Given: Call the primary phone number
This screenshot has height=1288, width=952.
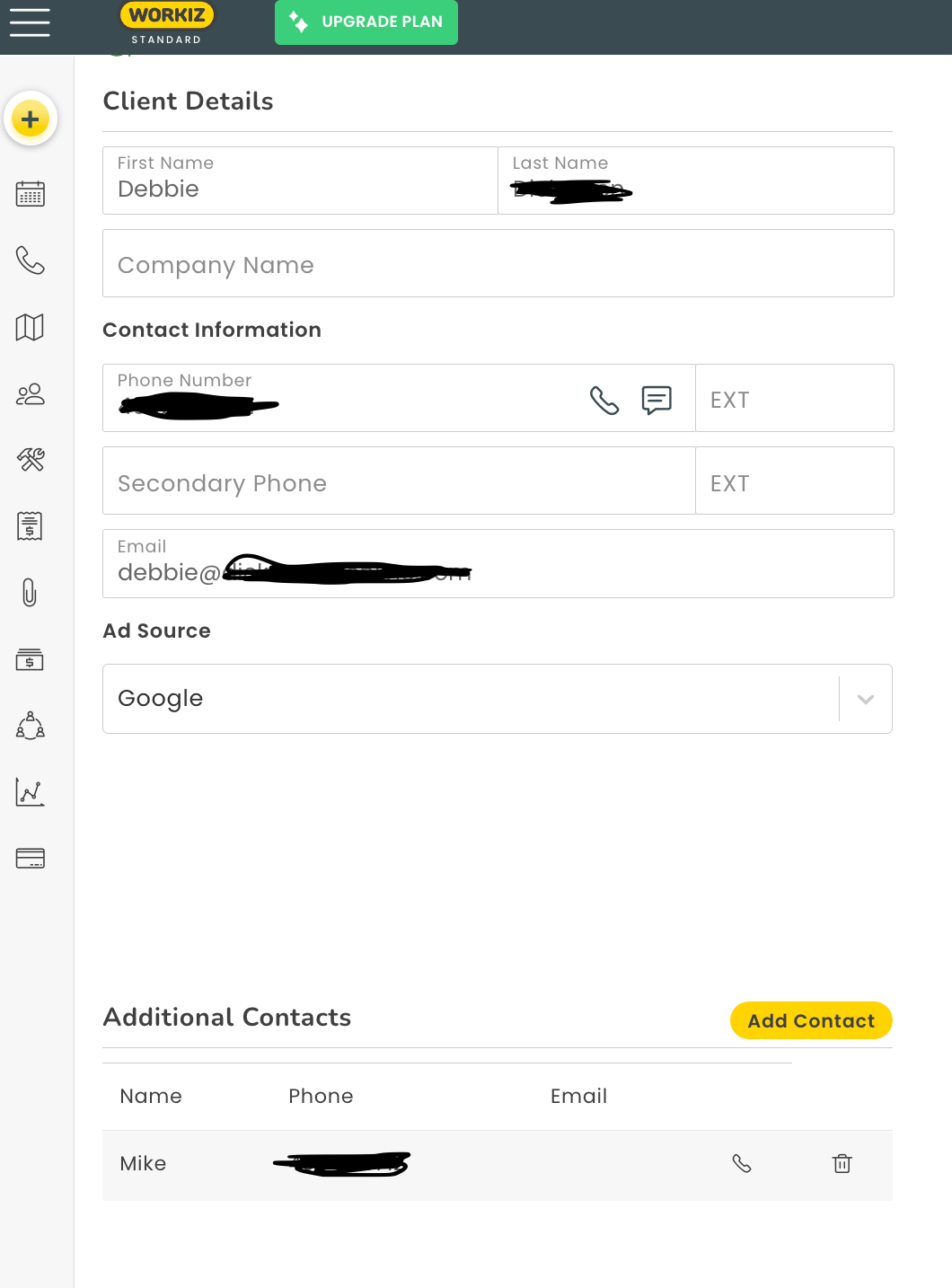Looking at the screenshot, I should 604,400.
